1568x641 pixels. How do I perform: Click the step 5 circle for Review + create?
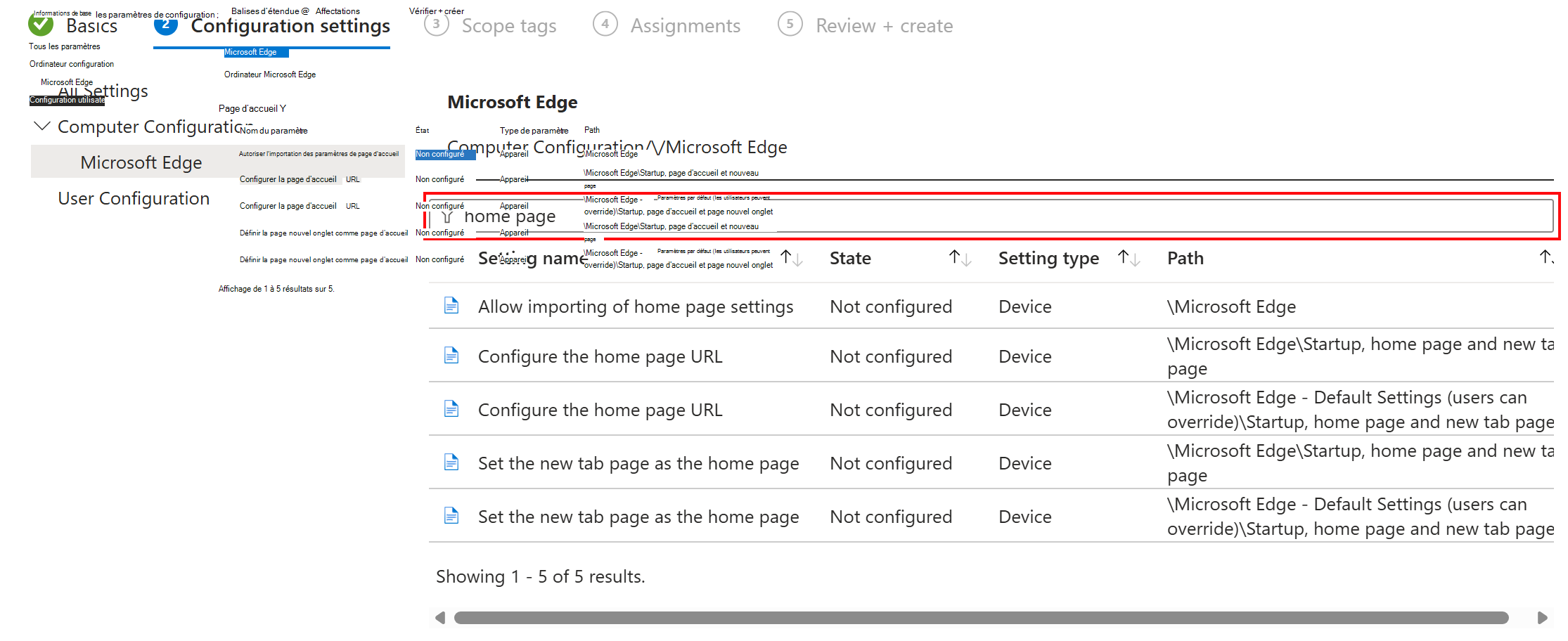[790, 24]
